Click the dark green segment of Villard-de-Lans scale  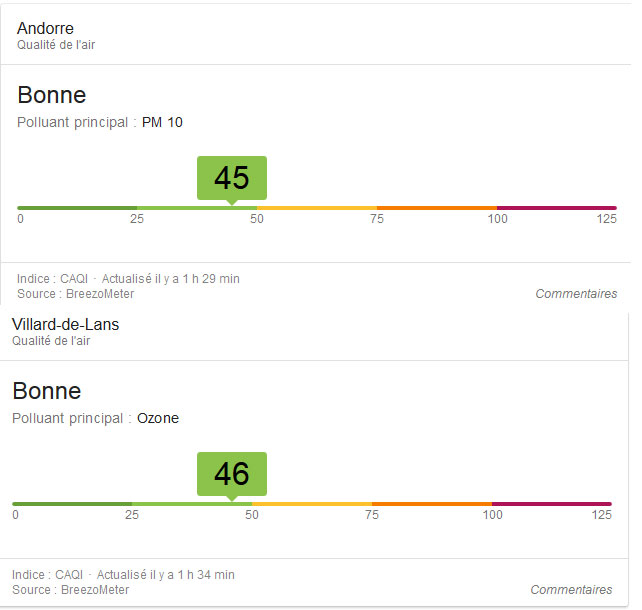click(x=72, y=504)
